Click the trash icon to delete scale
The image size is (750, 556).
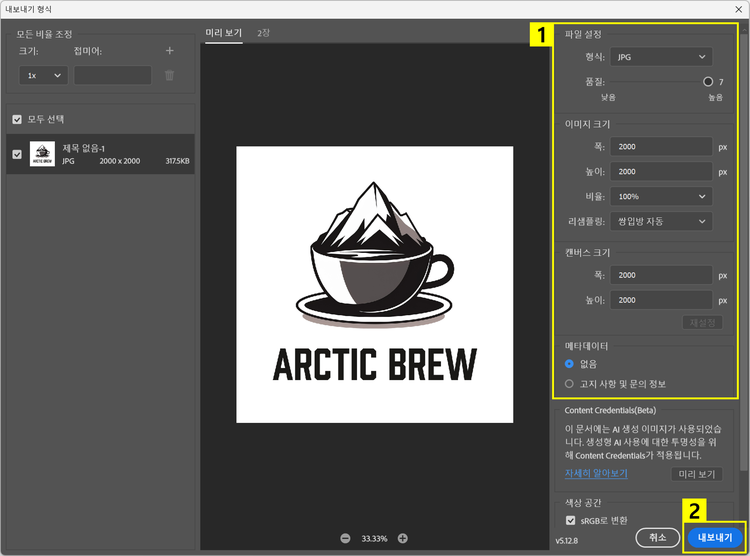169,75
